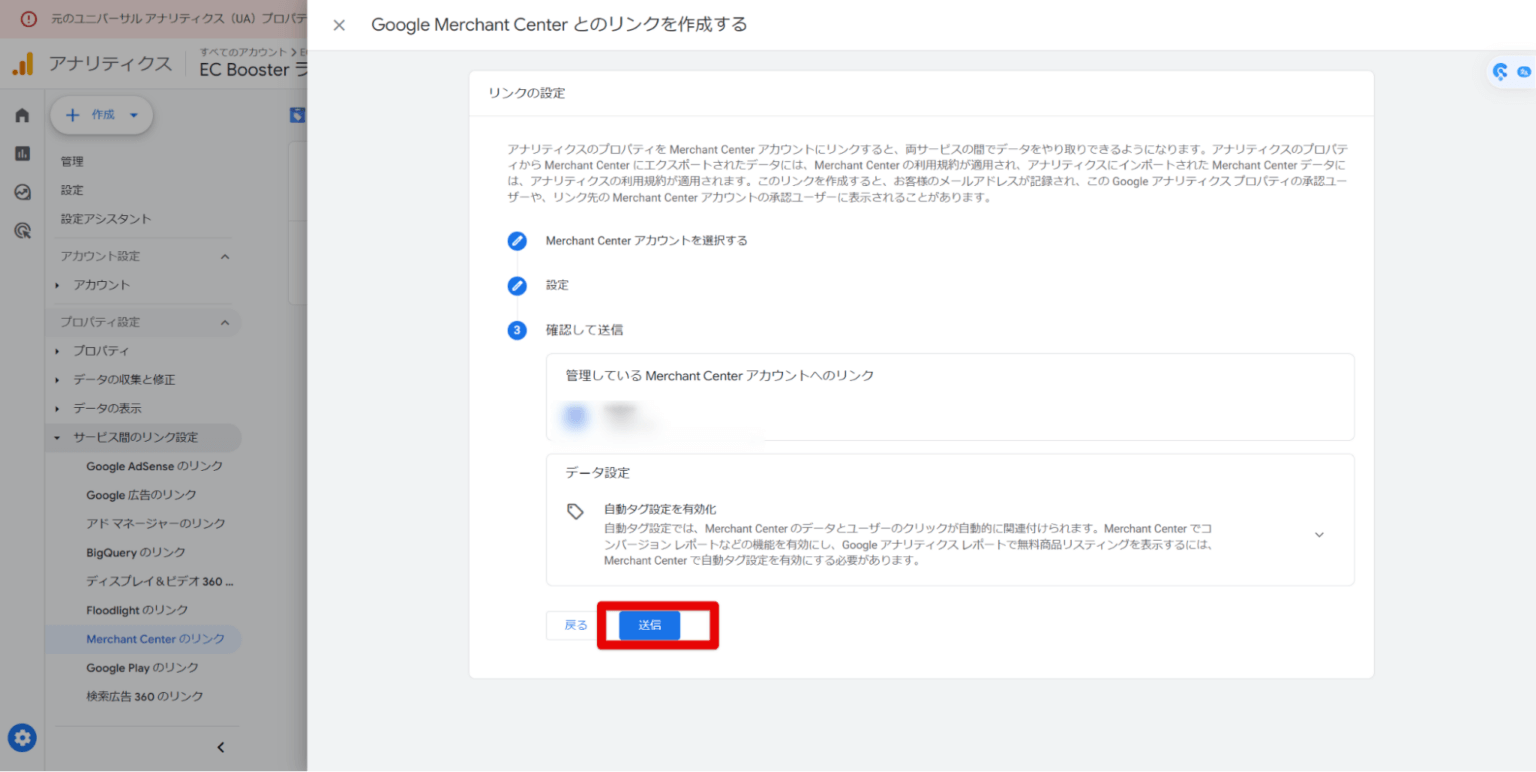1536x772 pixels.
Task: Click the pencil icon for the 設定 step
Action: coord(517,284)
